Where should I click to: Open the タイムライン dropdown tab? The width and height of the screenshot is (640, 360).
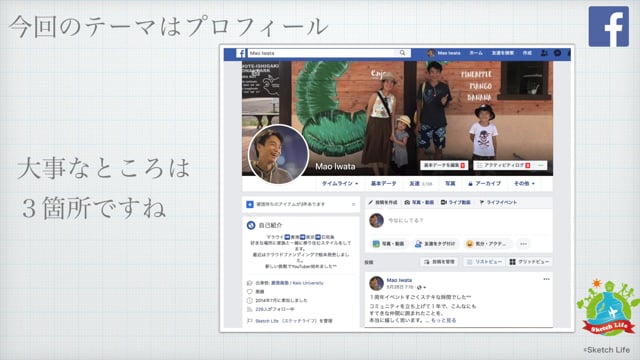coord(340,184)
